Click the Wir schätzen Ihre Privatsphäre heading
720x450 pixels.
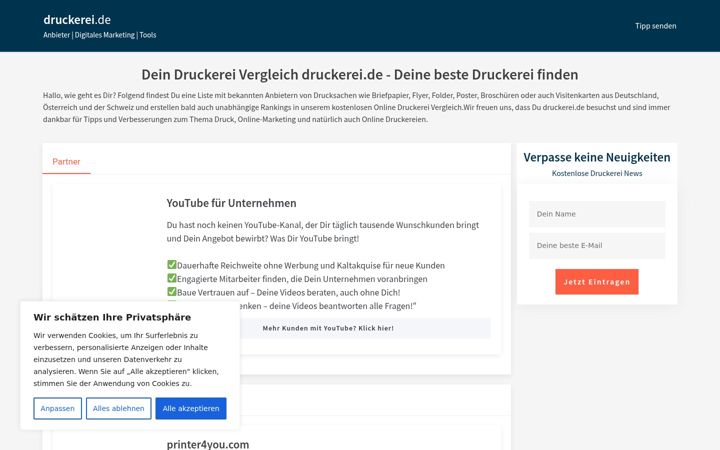coord(112,317)
